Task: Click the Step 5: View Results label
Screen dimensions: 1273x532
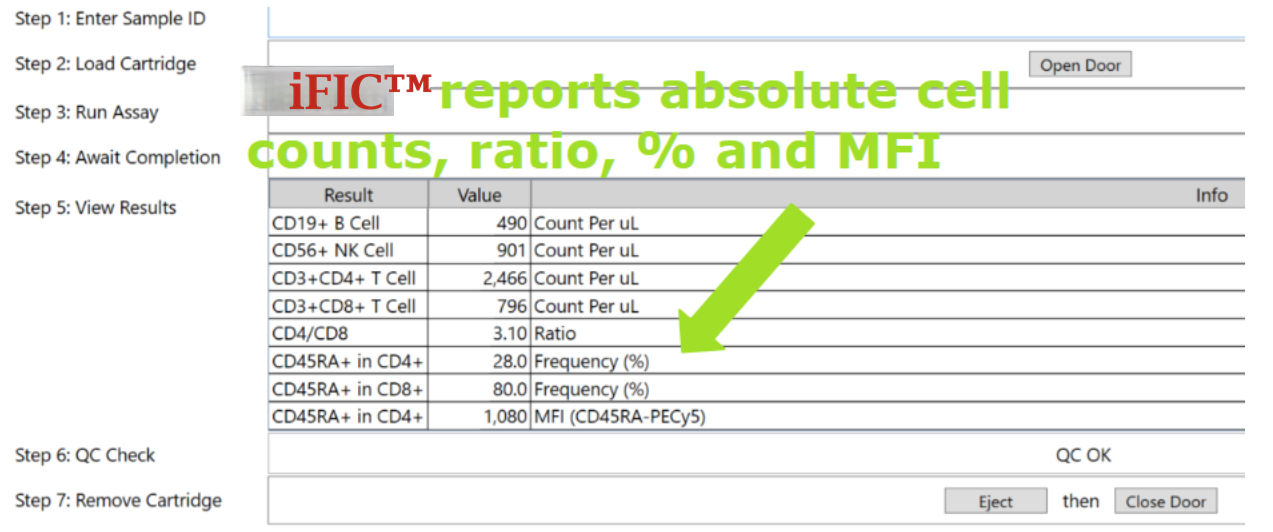Action: tap(95, 208)
